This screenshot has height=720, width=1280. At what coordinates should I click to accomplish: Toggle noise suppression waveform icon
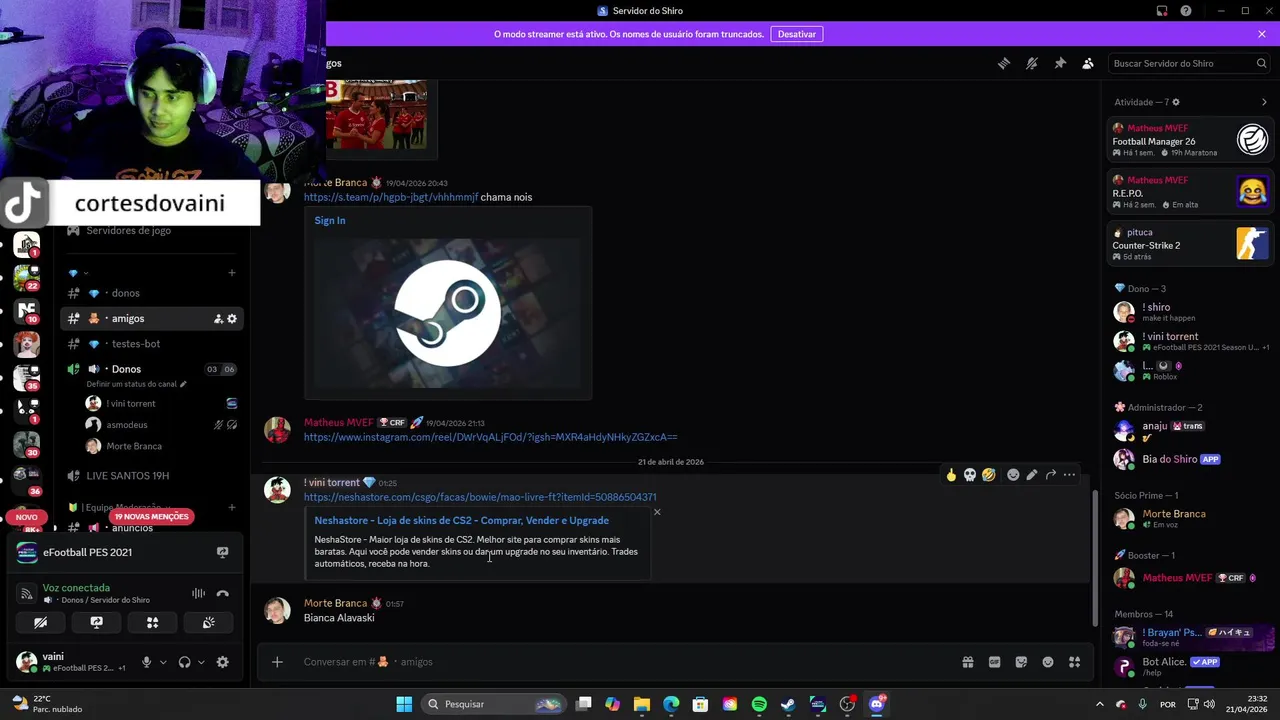click(198, 593)
